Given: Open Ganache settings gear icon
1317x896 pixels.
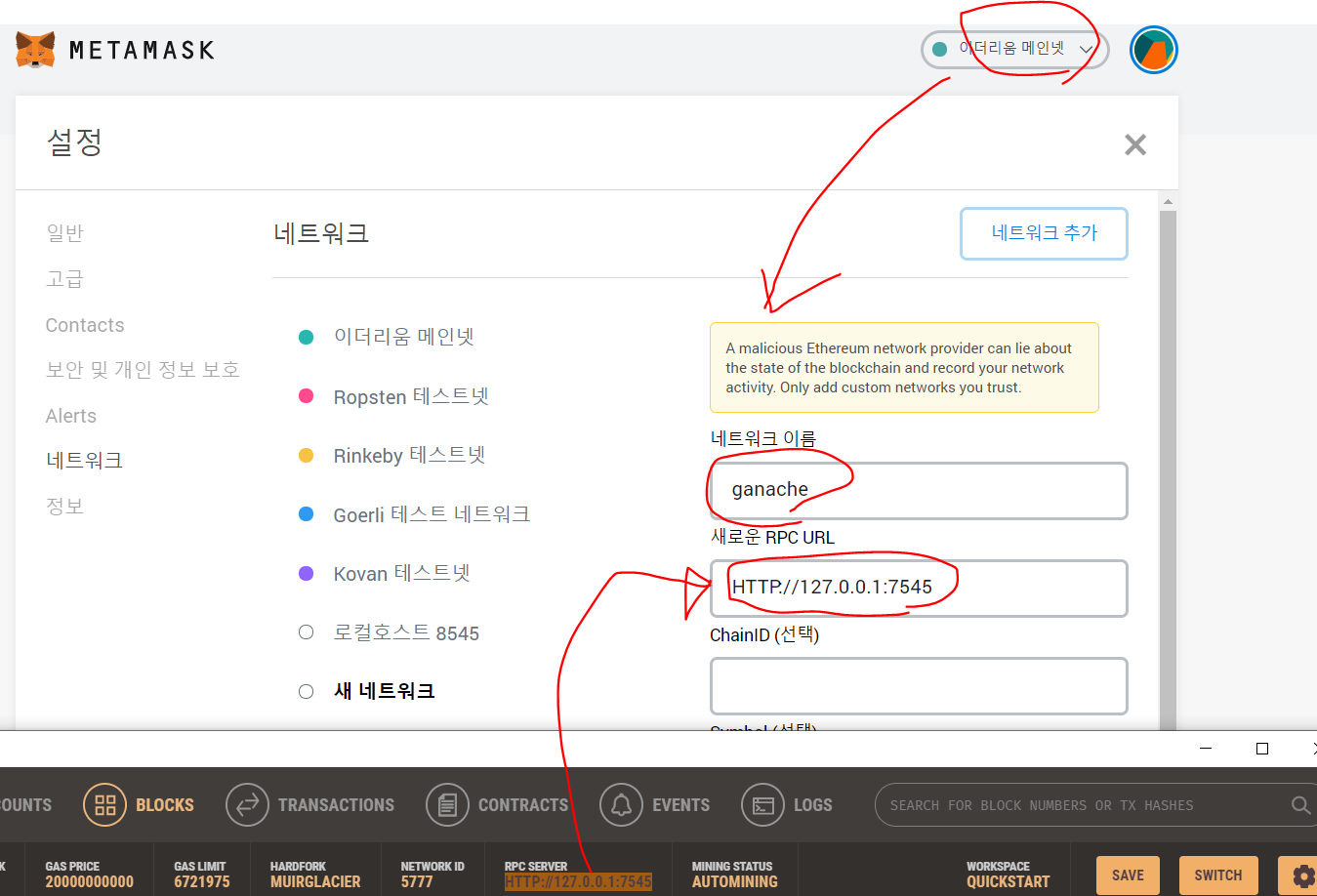Looking at the screenshot, I should click(1302, 876).
